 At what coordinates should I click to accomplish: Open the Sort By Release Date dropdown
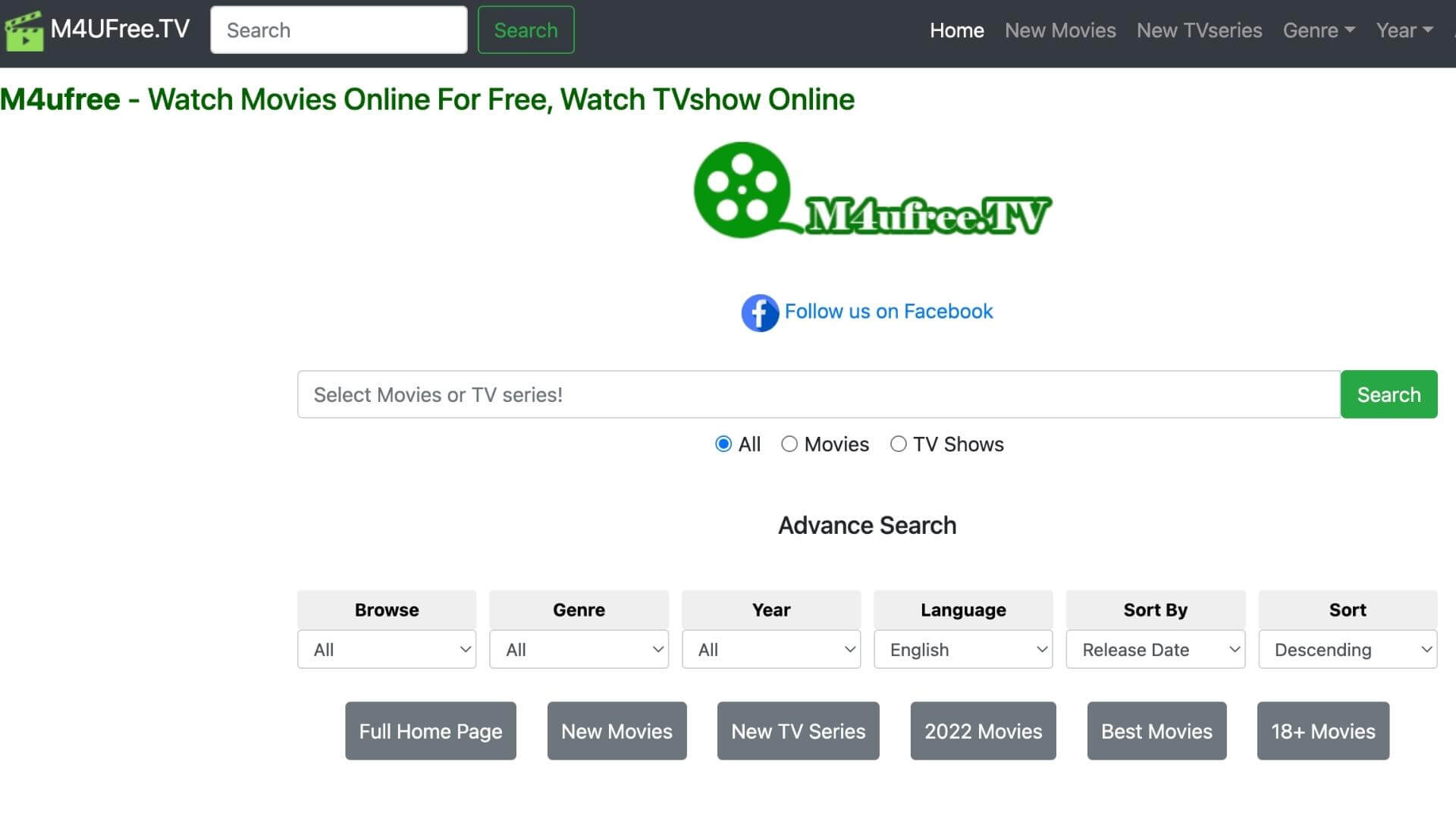click(1156, 649)
